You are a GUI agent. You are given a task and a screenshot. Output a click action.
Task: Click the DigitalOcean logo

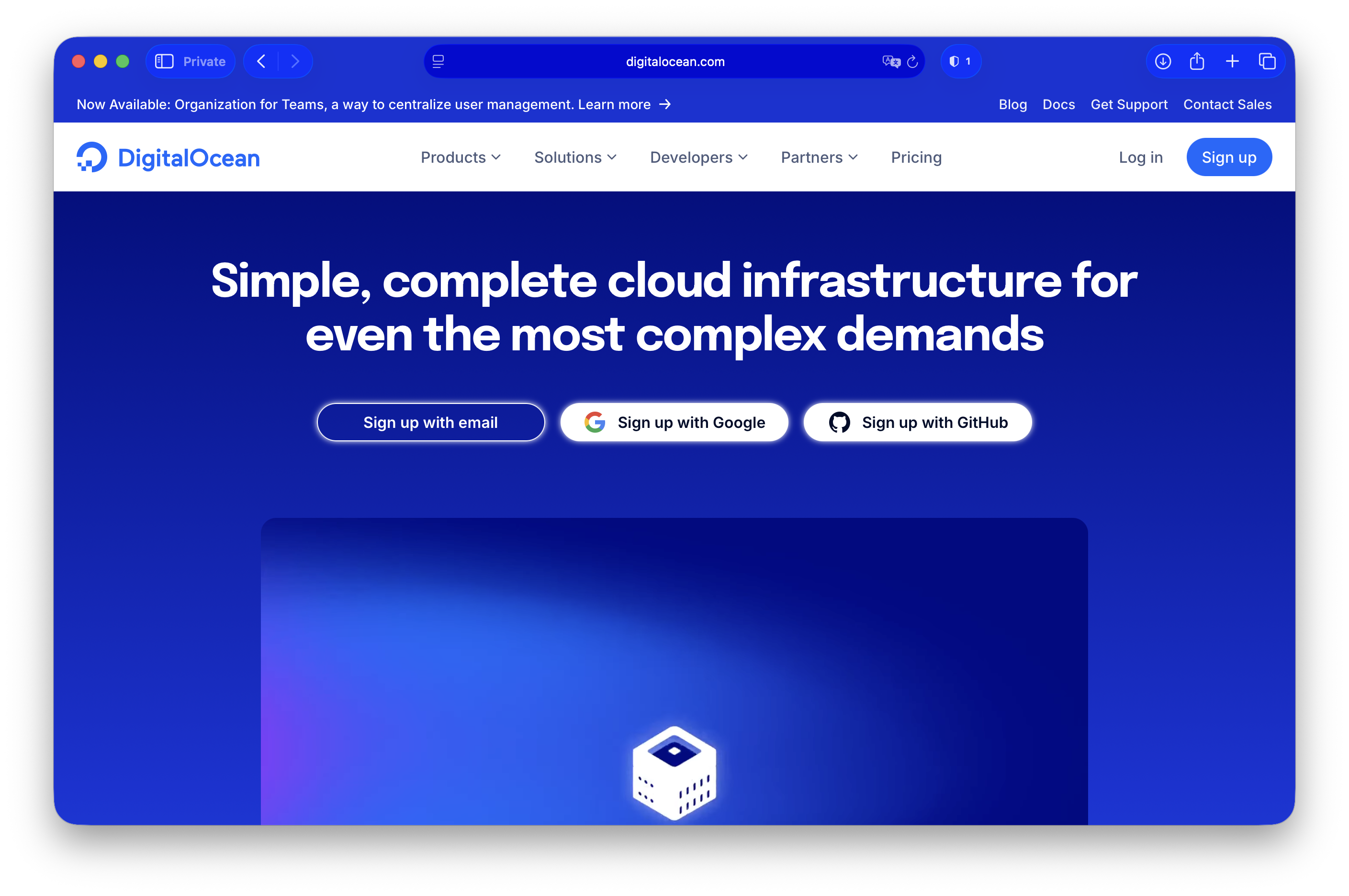pos(169,157)
